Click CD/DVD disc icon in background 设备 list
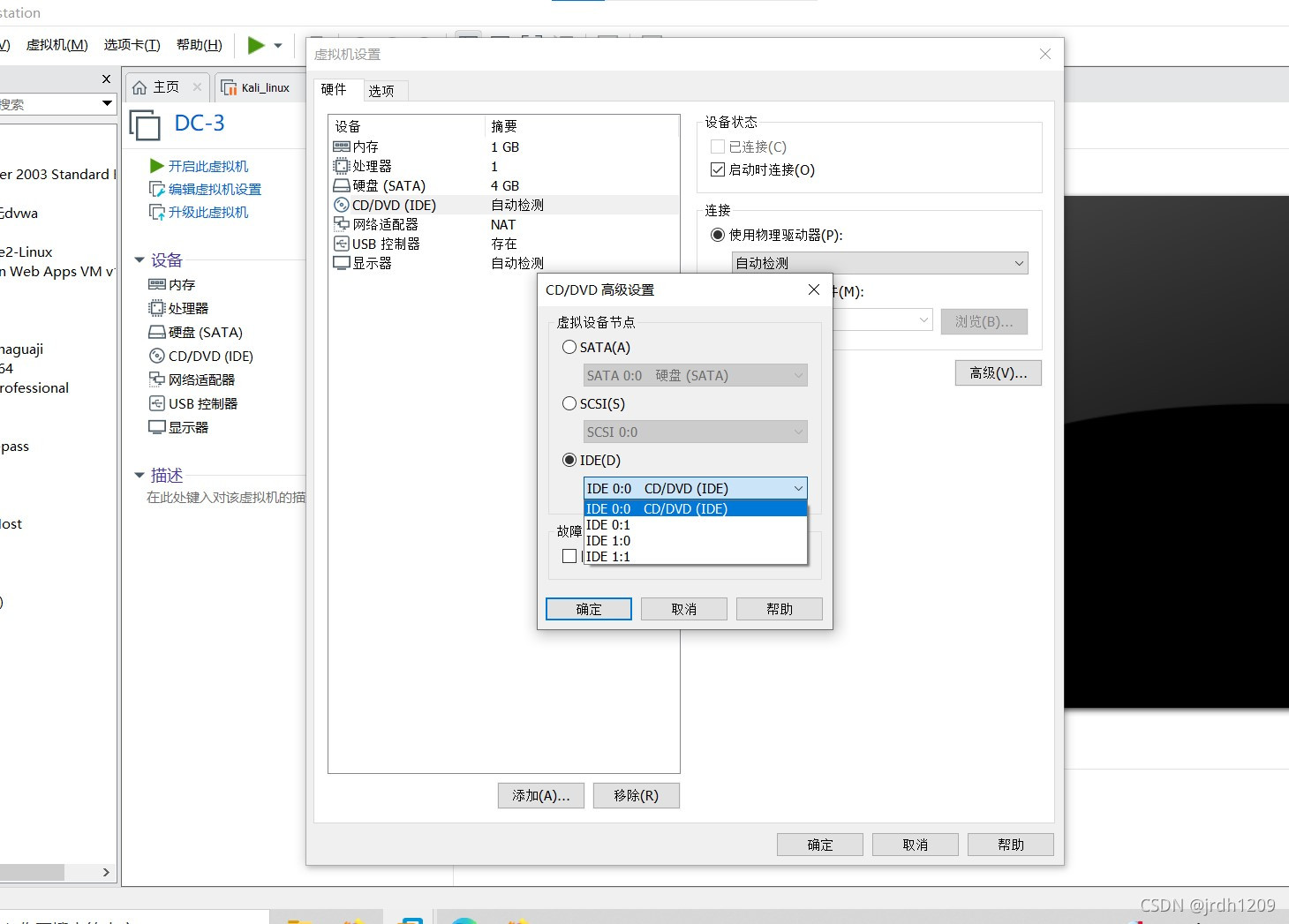The image size is (1289, 924). click(x=156, y=356)
